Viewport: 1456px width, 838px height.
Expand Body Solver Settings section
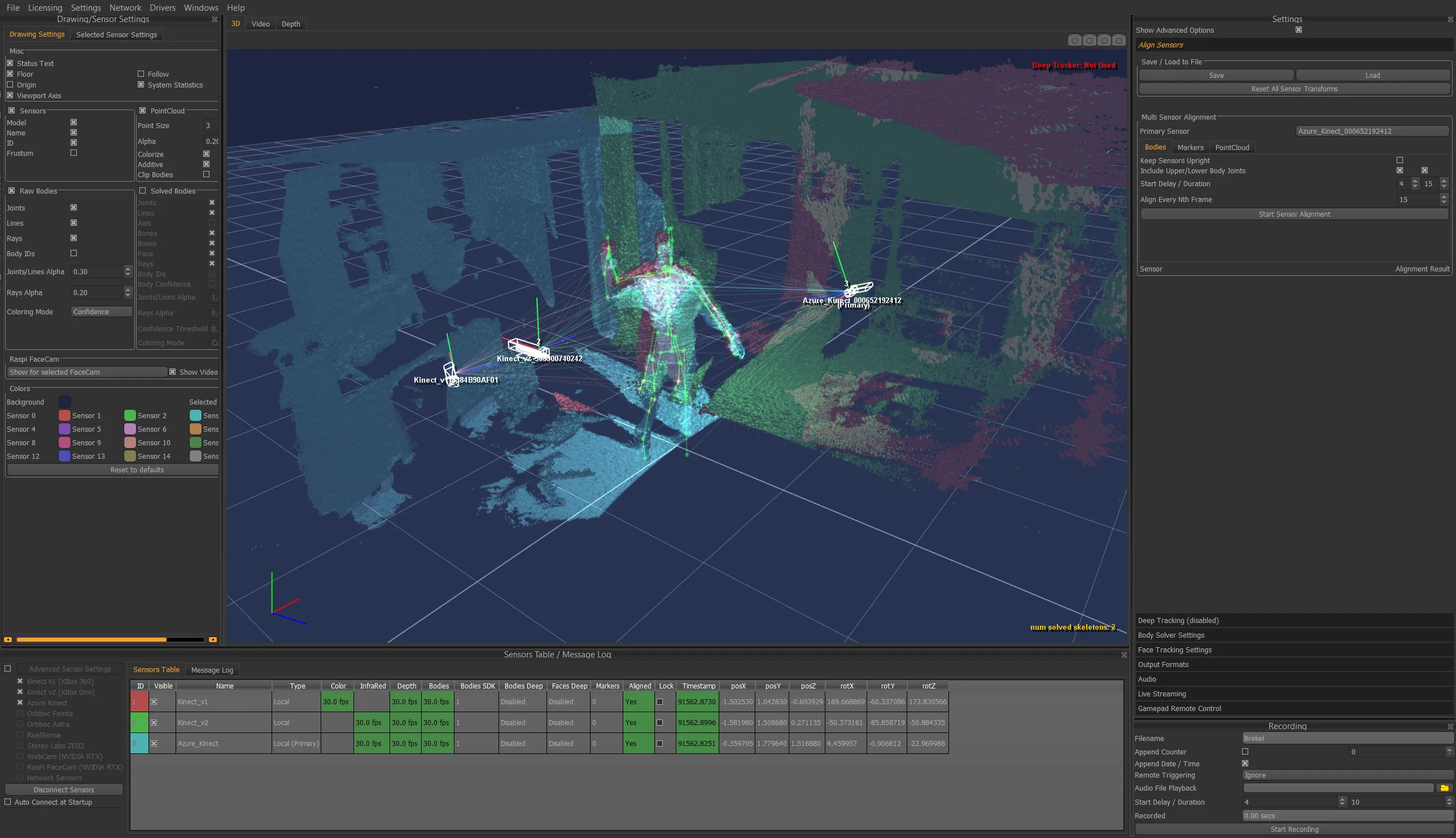1293,635
